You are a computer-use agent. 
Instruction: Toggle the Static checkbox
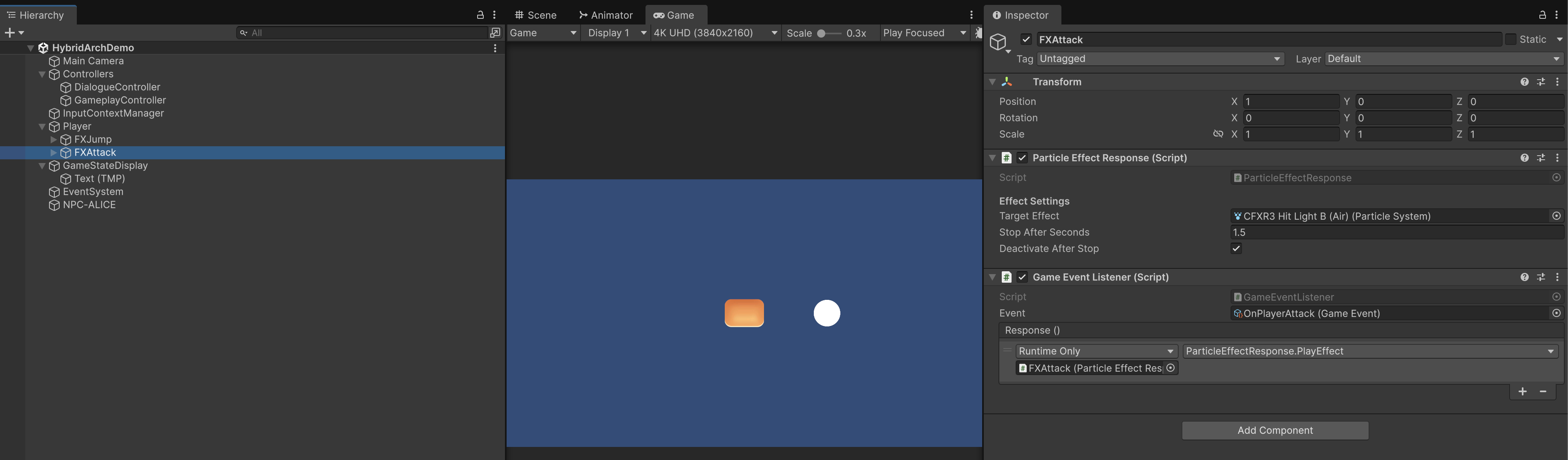click(1510, 40)
